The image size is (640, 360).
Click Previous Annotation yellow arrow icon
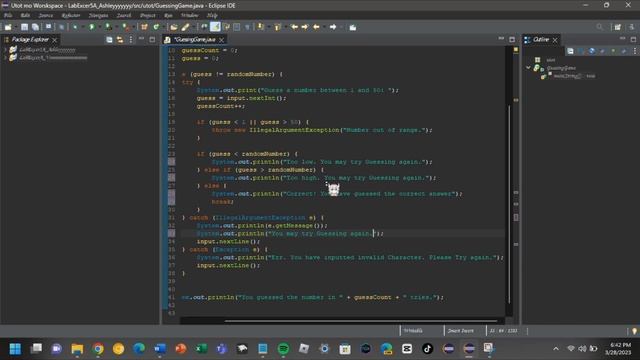278,27
